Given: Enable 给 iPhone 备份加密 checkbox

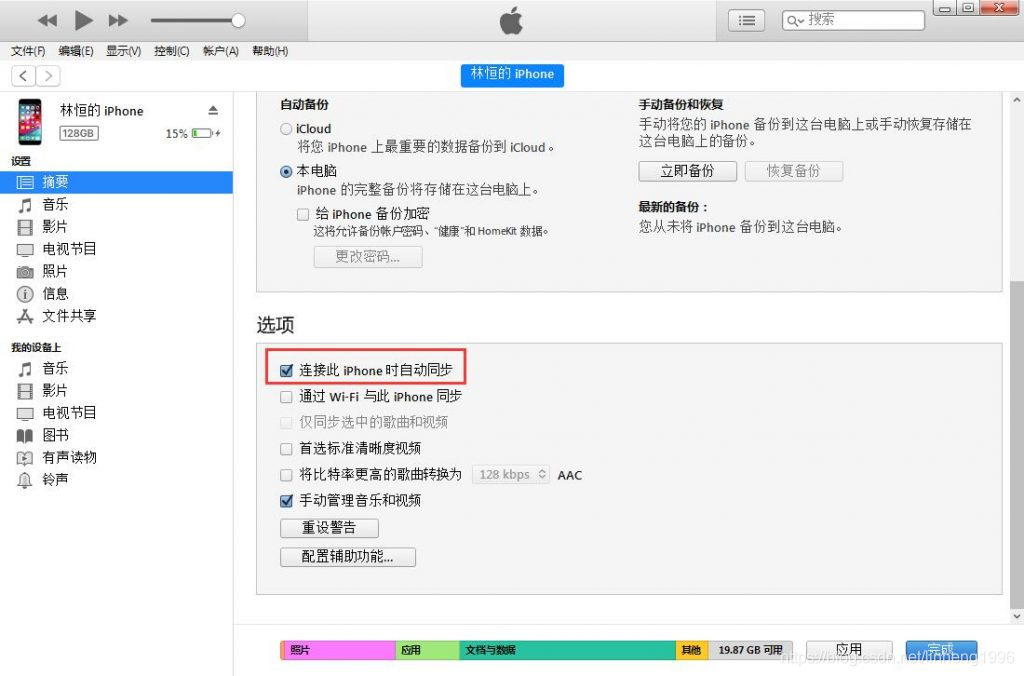Looking at the screenshot, I should [303, 214].
